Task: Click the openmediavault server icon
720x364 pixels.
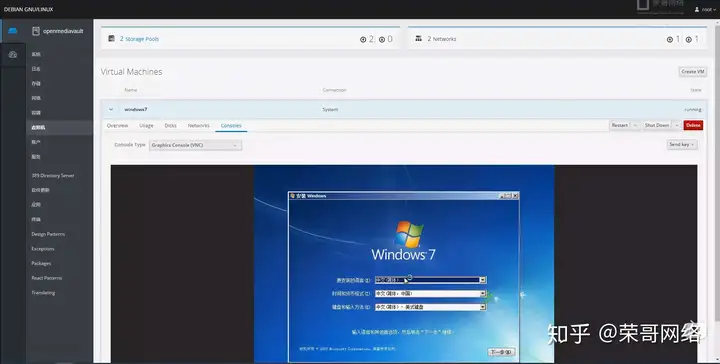Action: [x=36, y=31]
